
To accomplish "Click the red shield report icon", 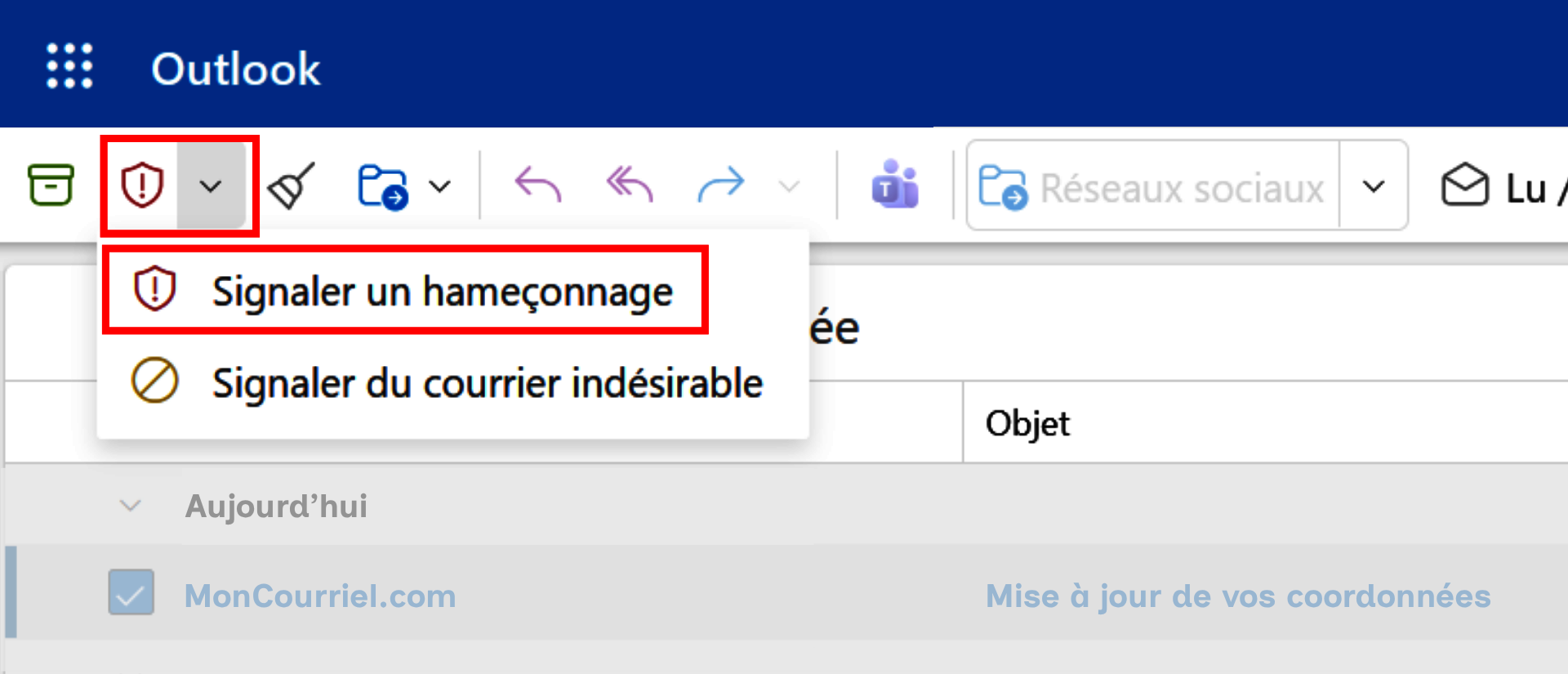I will pyautogui.click(x=142, y=185).
